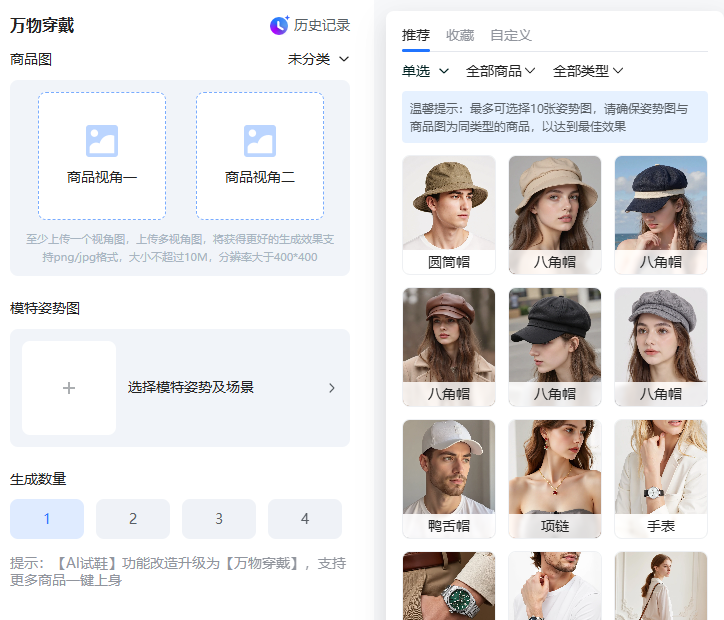This screenshot has height=620, width=724.
Task: Expand the 单选 selection mode dropdown
Action: tap(425, 71)
